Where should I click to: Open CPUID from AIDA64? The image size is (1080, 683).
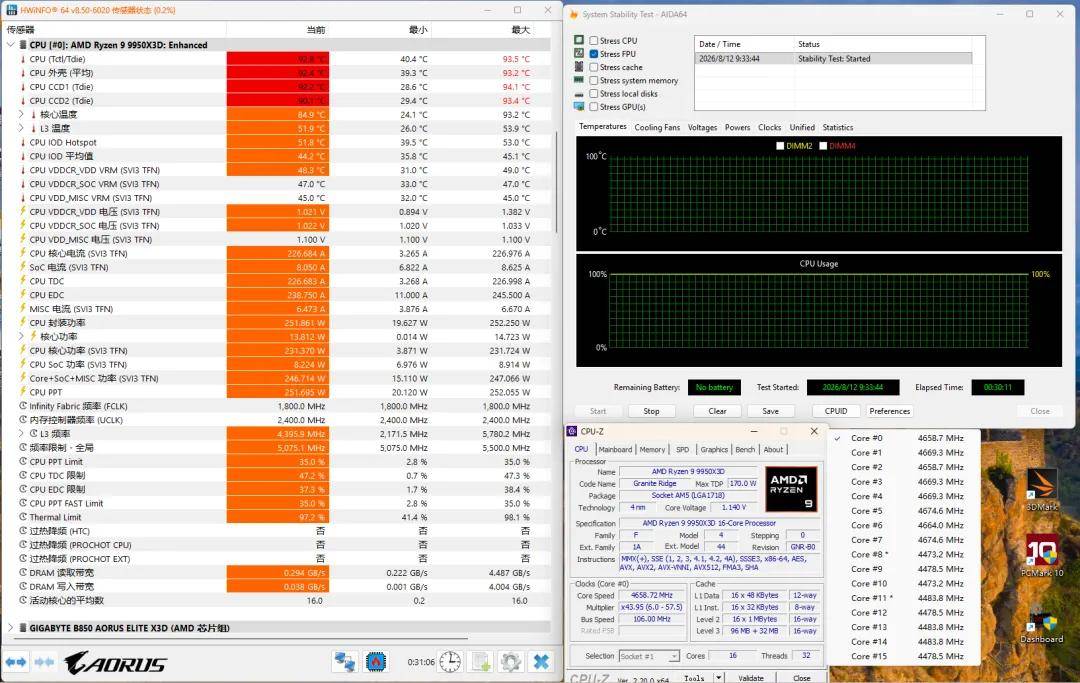tap(836, 411)
